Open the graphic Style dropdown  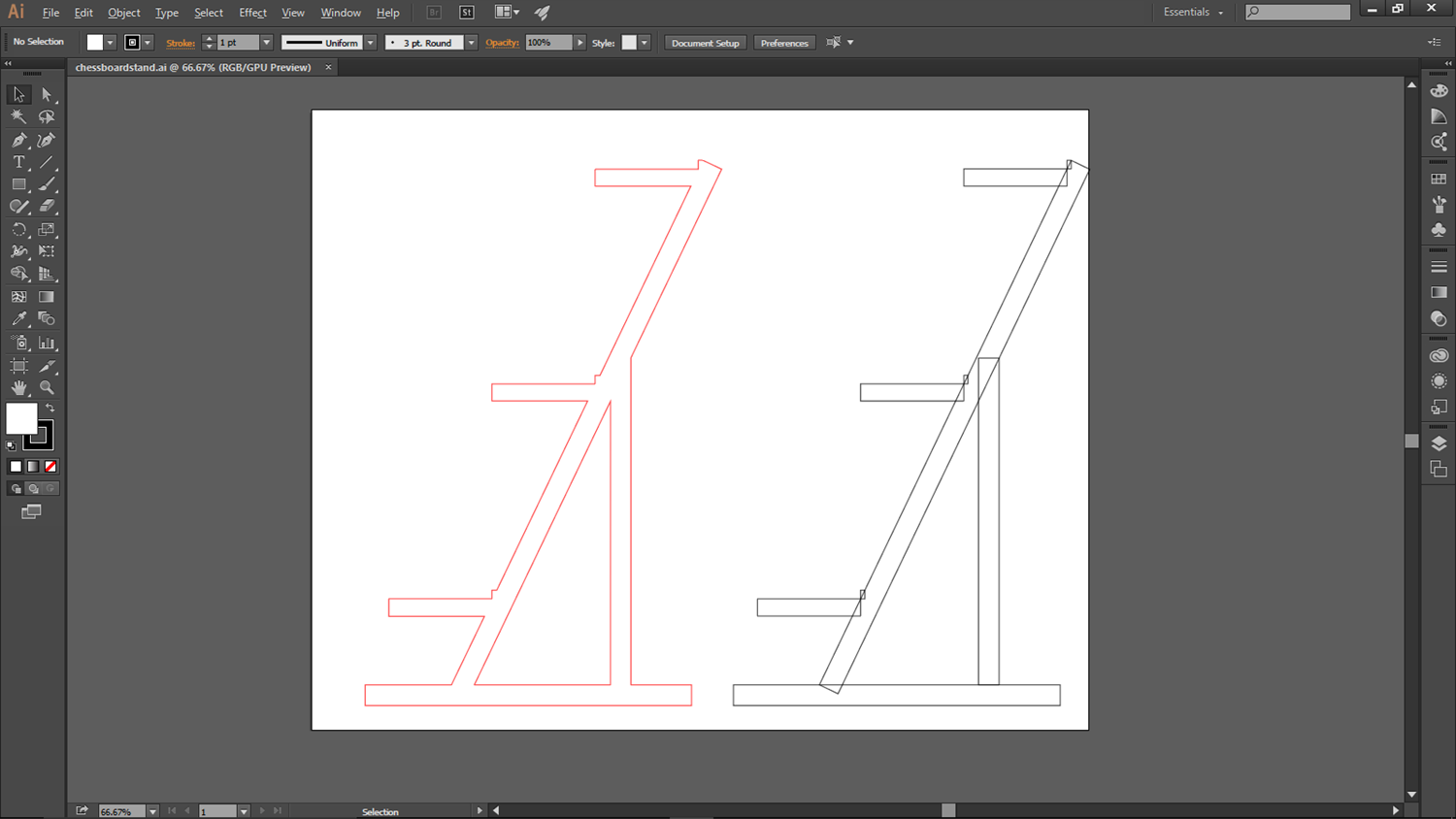645,43
